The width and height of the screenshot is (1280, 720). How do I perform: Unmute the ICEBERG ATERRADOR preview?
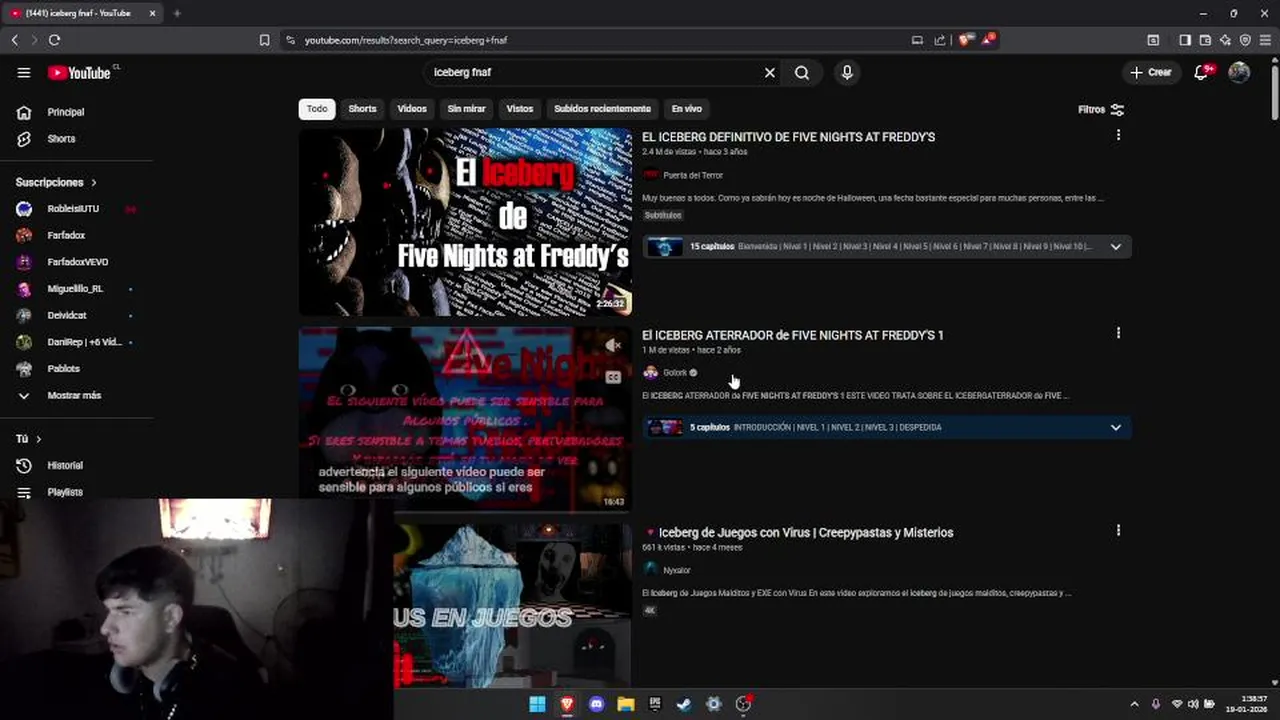coord(613,345)
